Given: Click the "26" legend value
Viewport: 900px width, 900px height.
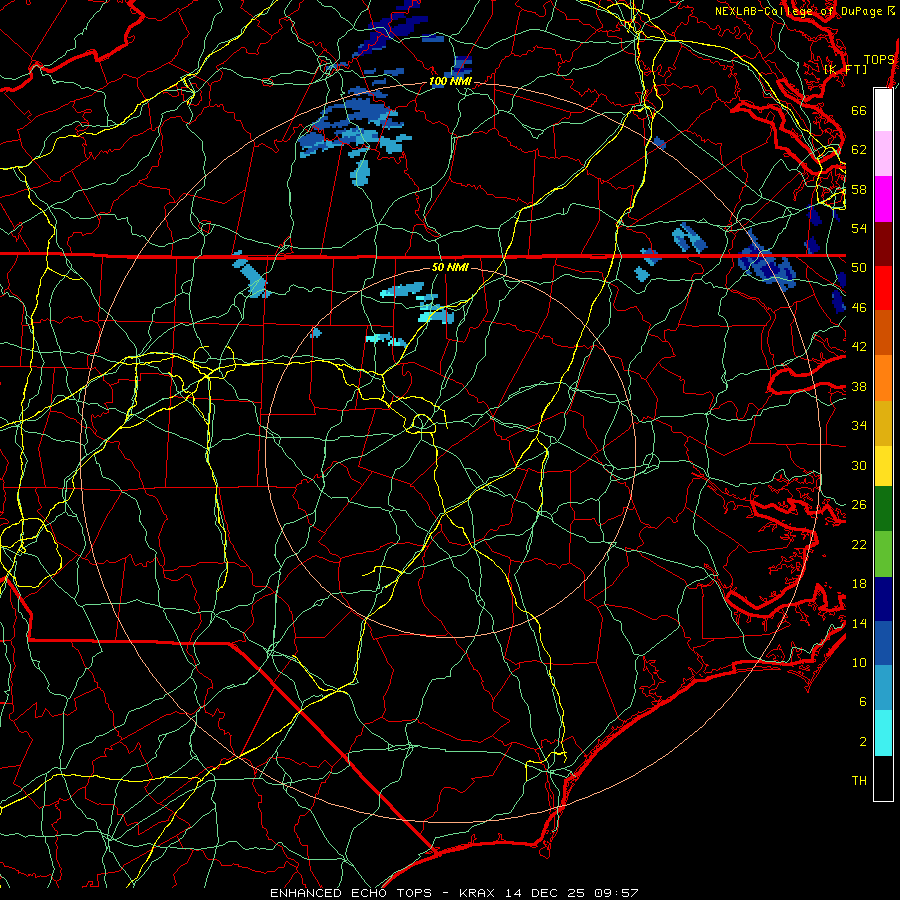Looking at the screenshot, I should tap(859, 505).
